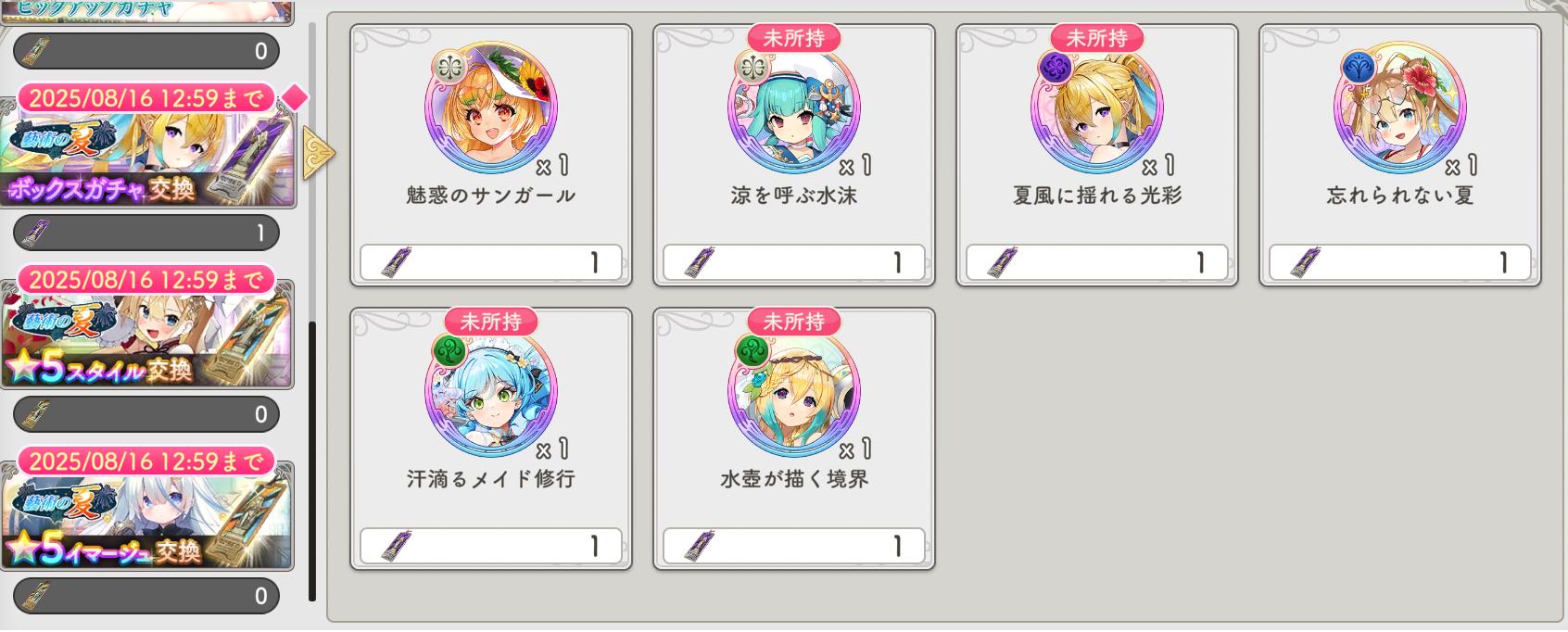Click the gold arrow selection marker
This screenshot has width=1568, height=632.
[x=318, y=153]
